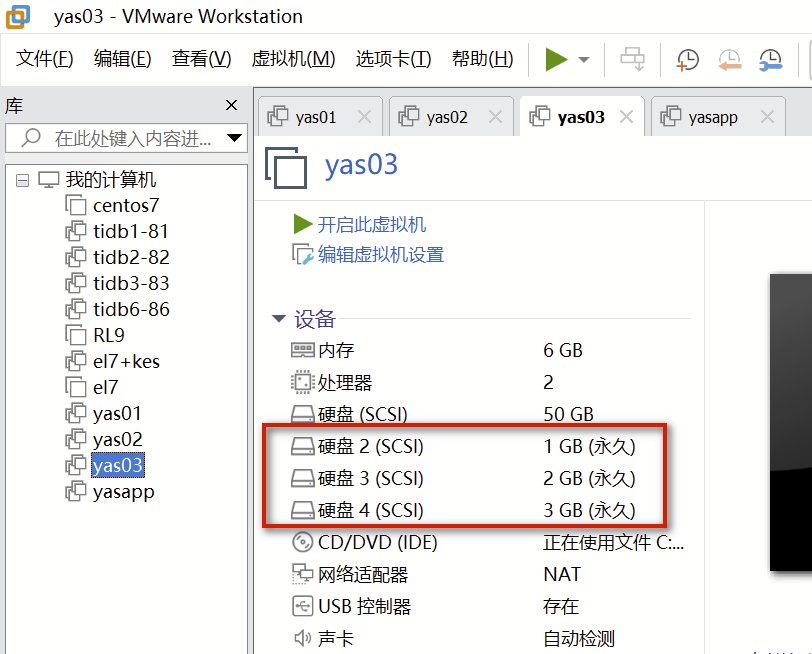Close the yas03 tab
The height and width of the screenshot is (654, 812).
627,117
